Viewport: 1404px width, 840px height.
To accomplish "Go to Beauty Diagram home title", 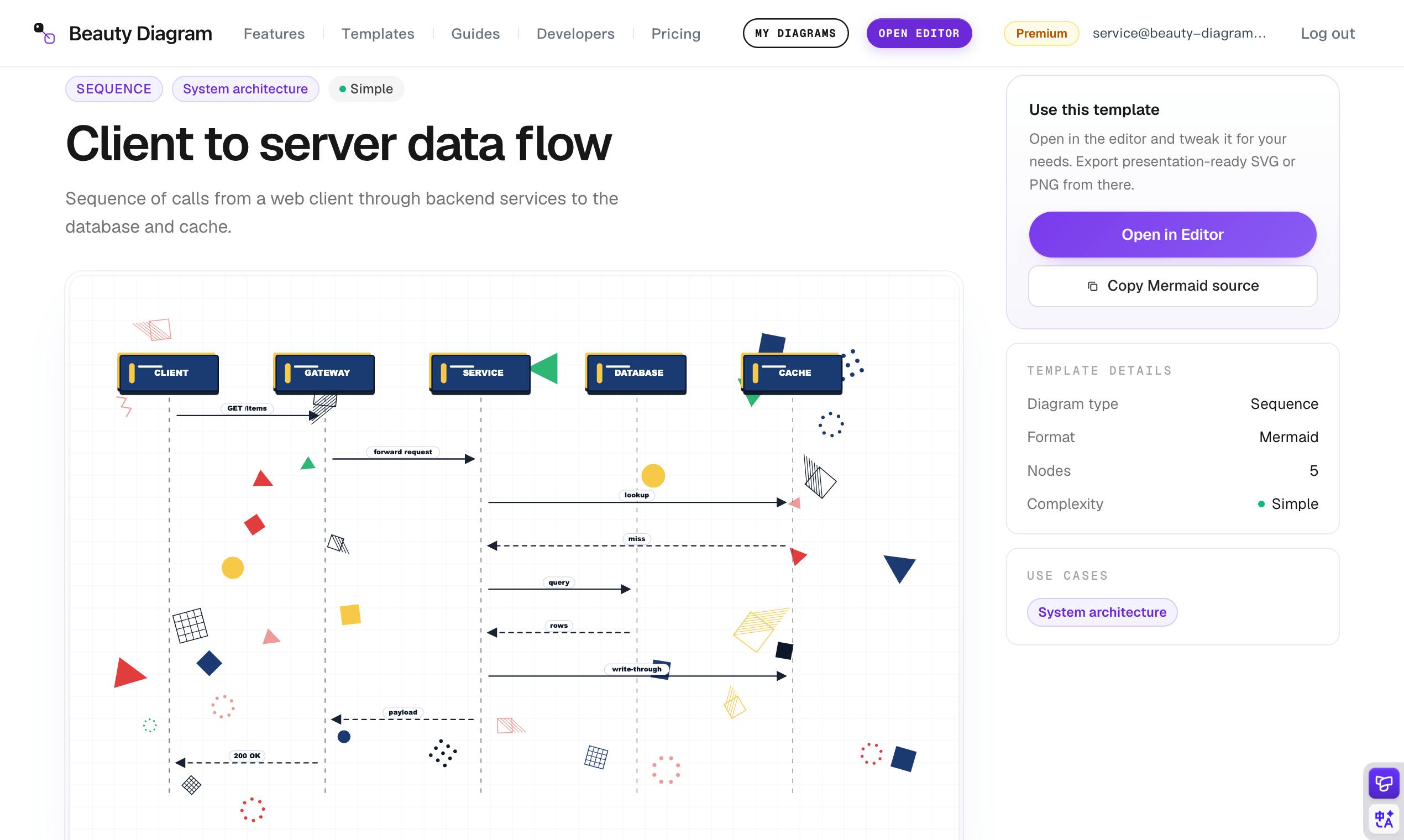I will (x=140, y=33).
